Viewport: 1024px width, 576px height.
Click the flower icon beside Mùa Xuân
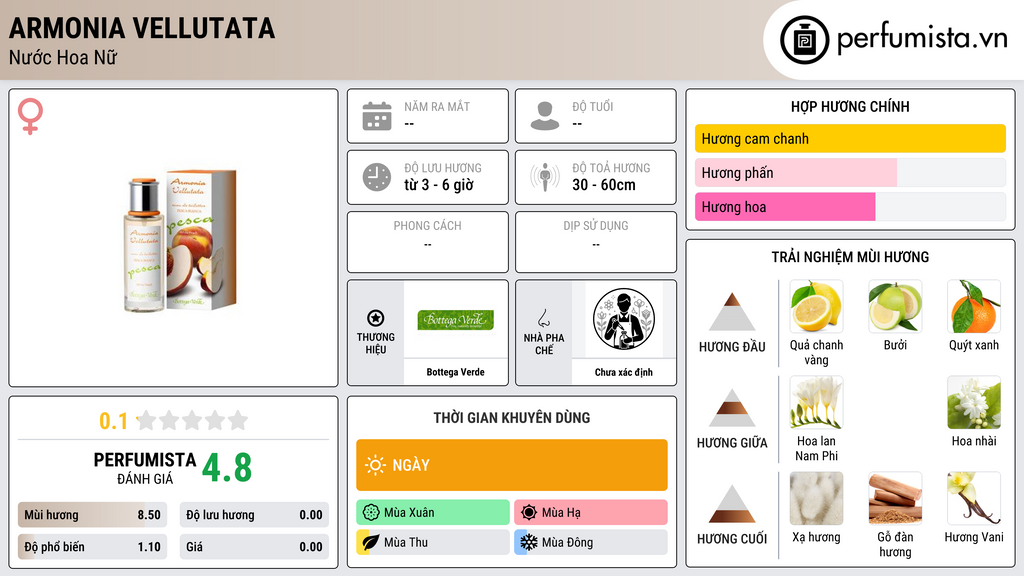point(371,513)
